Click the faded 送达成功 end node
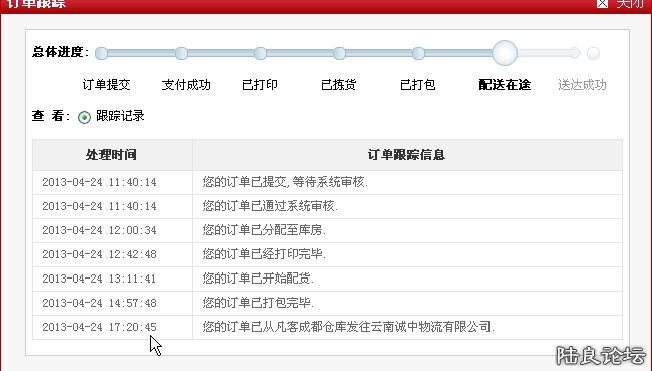 (x=593, y=53)
